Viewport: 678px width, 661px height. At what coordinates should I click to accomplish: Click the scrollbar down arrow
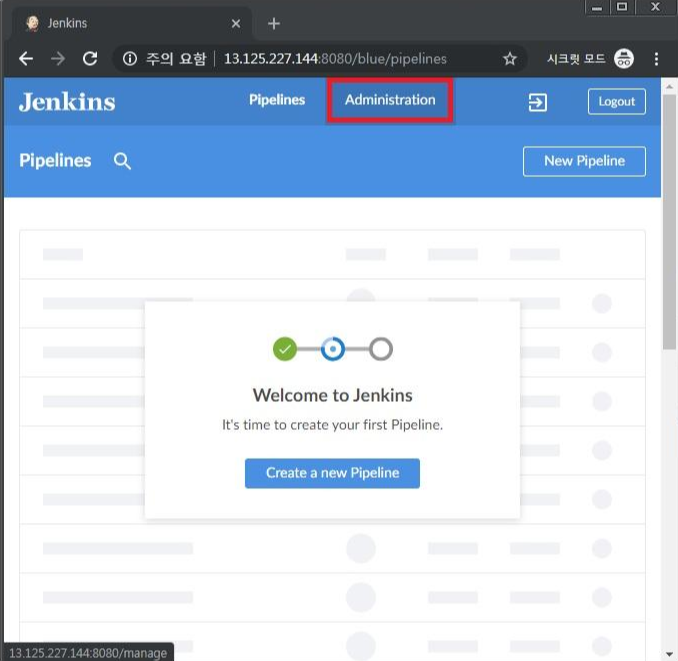[669, 654]
